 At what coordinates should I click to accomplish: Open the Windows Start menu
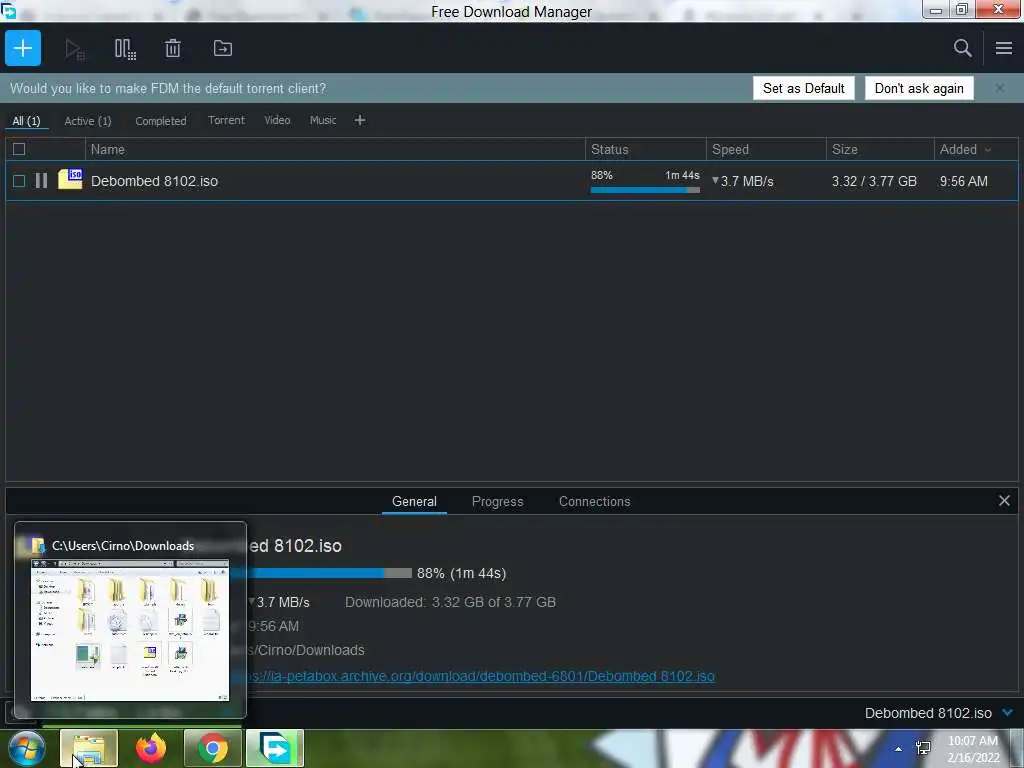pyautogui.click(x=26, y=748)
